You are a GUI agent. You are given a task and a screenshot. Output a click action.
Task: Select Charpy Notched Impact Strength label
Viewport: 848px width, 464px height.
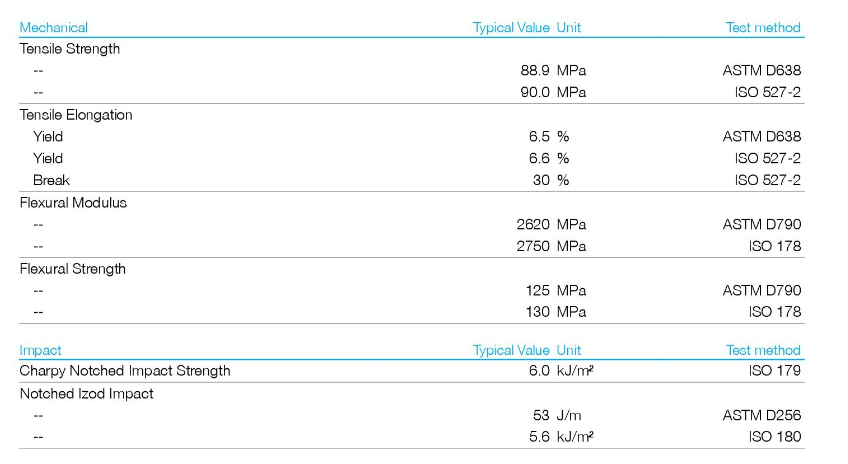click(x=125, y=371)
